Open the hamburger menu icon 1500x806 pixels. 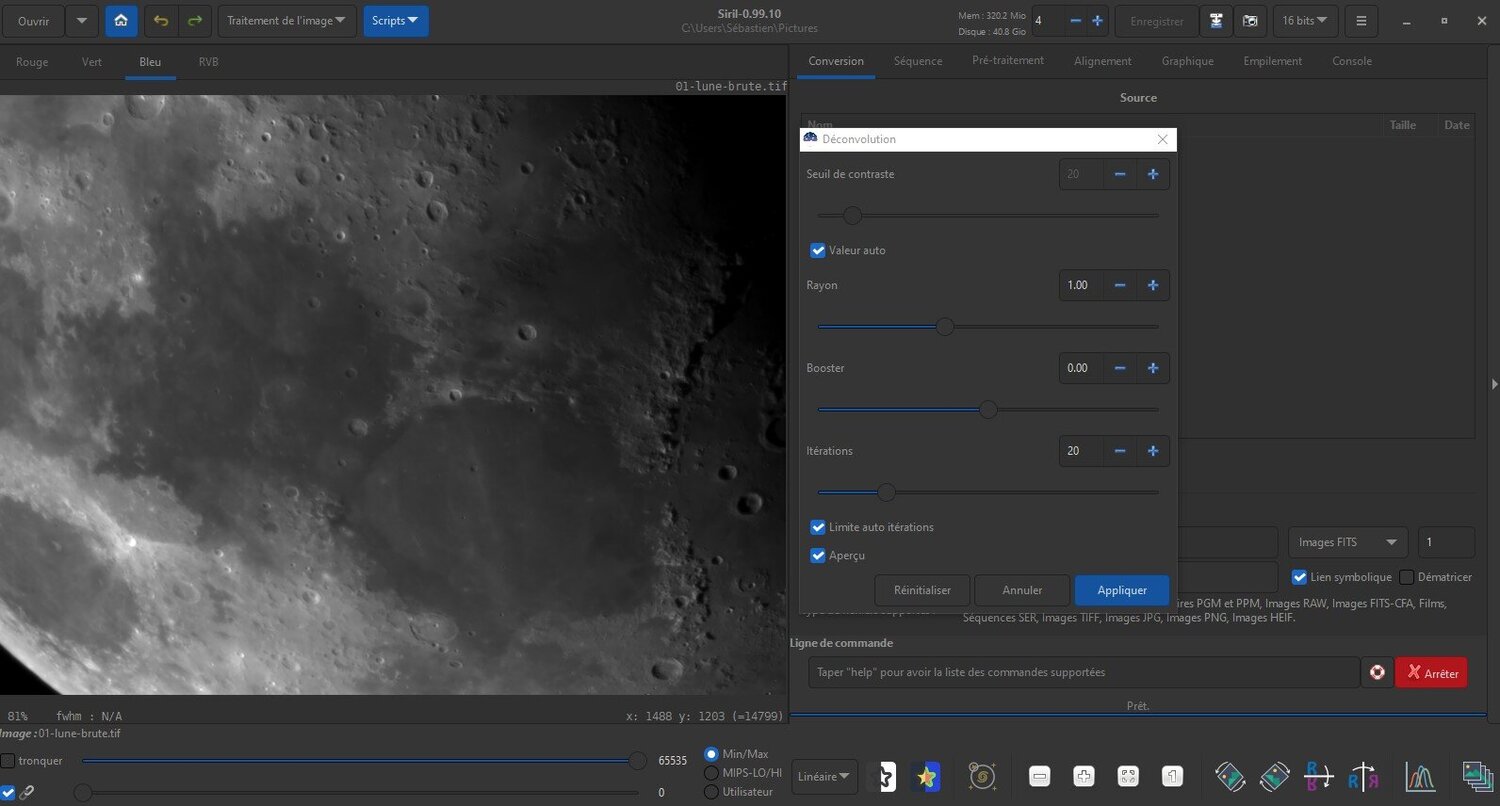pyautogui.click(x=1360, y=21)
